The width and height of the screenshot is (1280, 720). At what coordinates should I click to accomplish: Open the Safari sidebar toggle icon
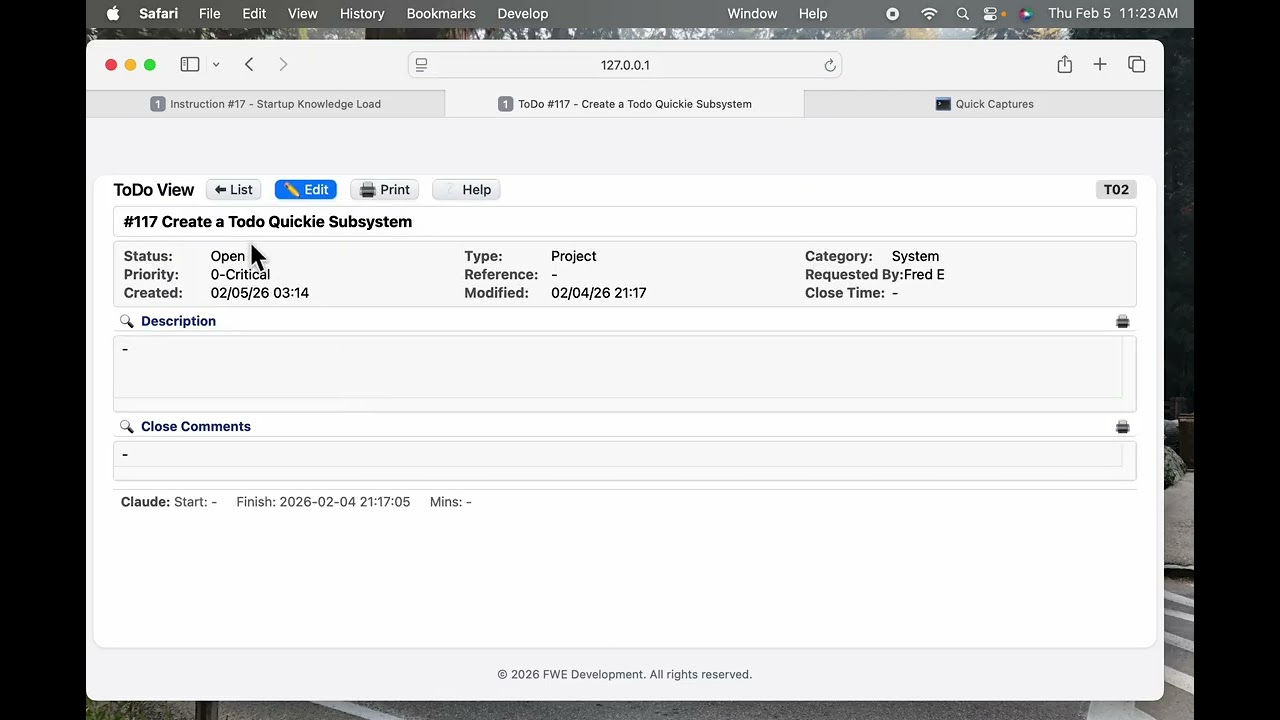[x=189, y=64]
